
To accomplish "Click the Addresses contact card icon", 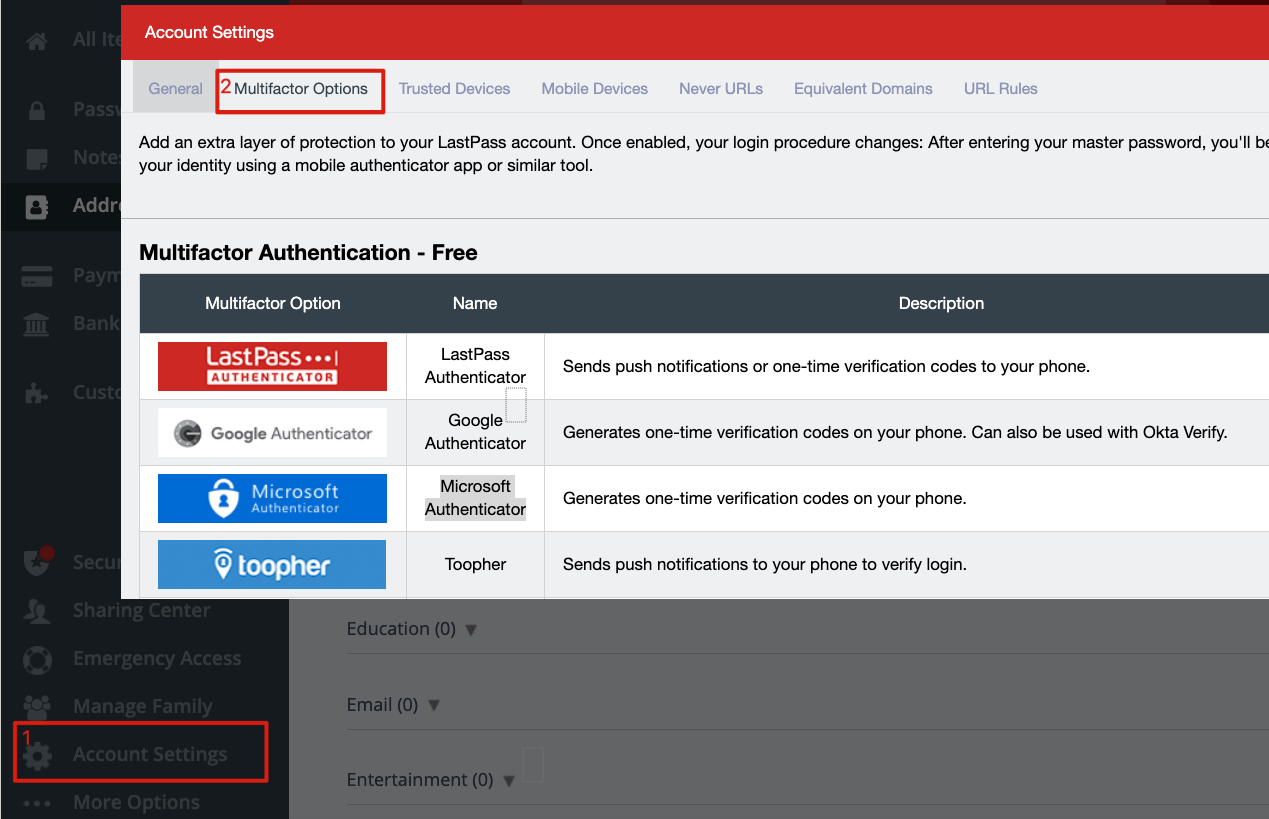I will 37,206.
